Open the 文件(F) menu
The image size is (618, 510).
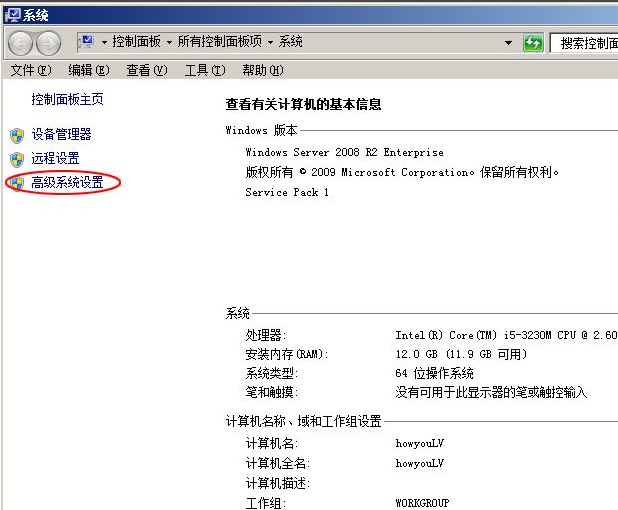click(30, 70)
